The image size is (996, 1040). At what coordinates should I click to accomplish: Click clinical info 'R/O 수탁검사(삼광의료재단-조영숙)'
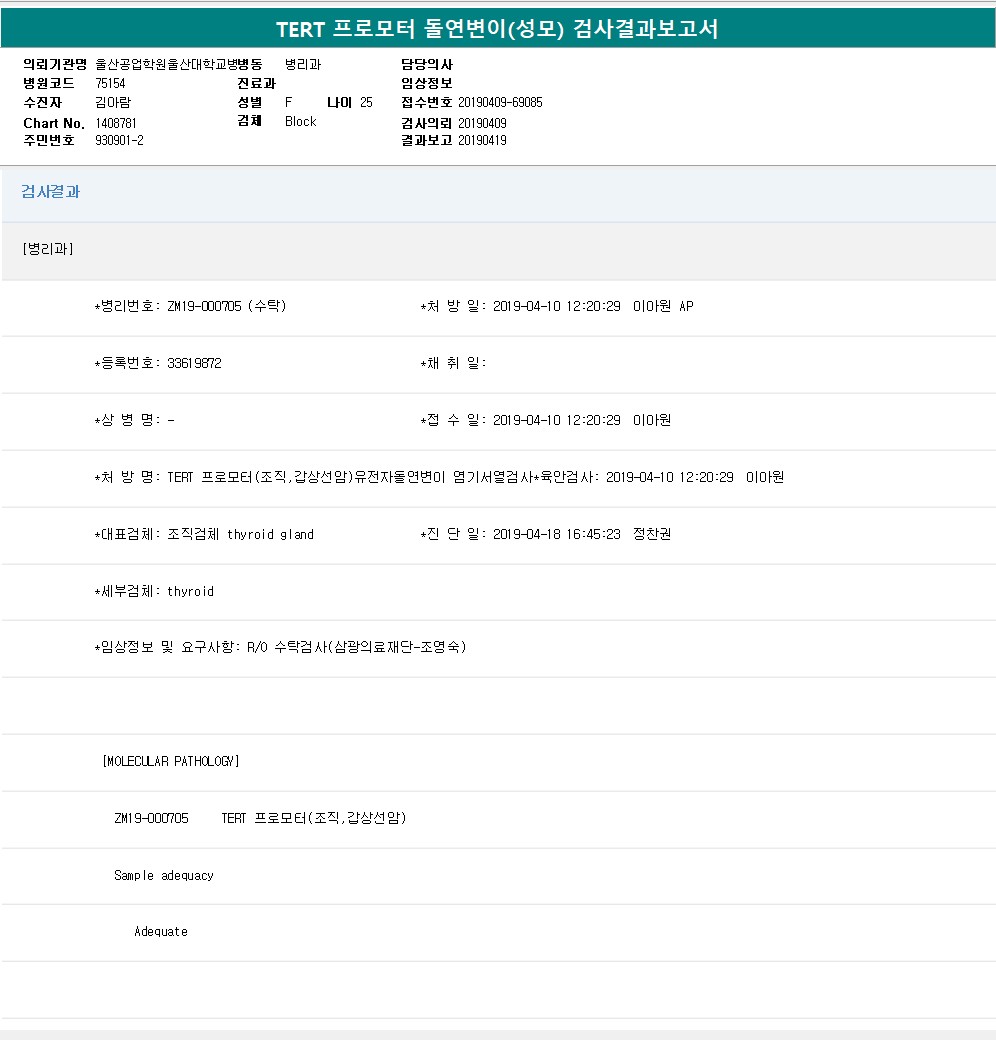tap(356, 647)
